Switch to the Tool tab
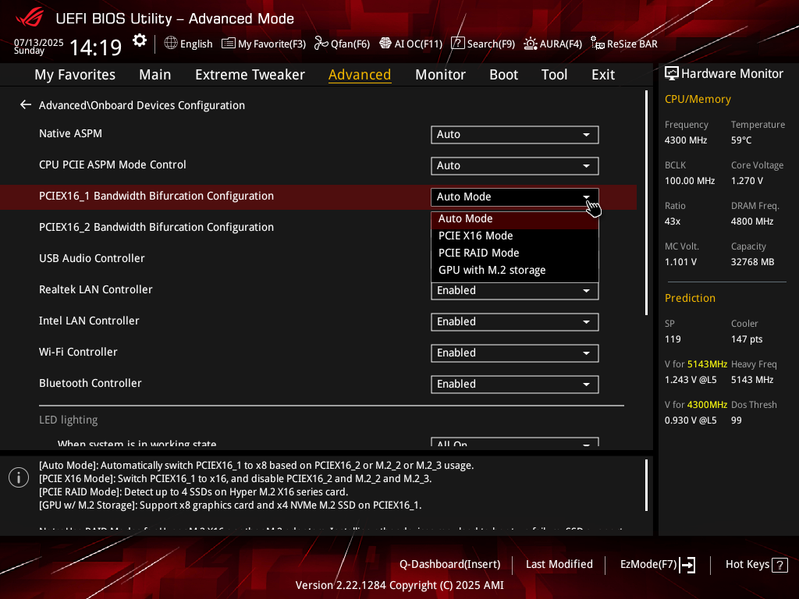Viewport: 799px width, 599px height. (x=554, y=75)
